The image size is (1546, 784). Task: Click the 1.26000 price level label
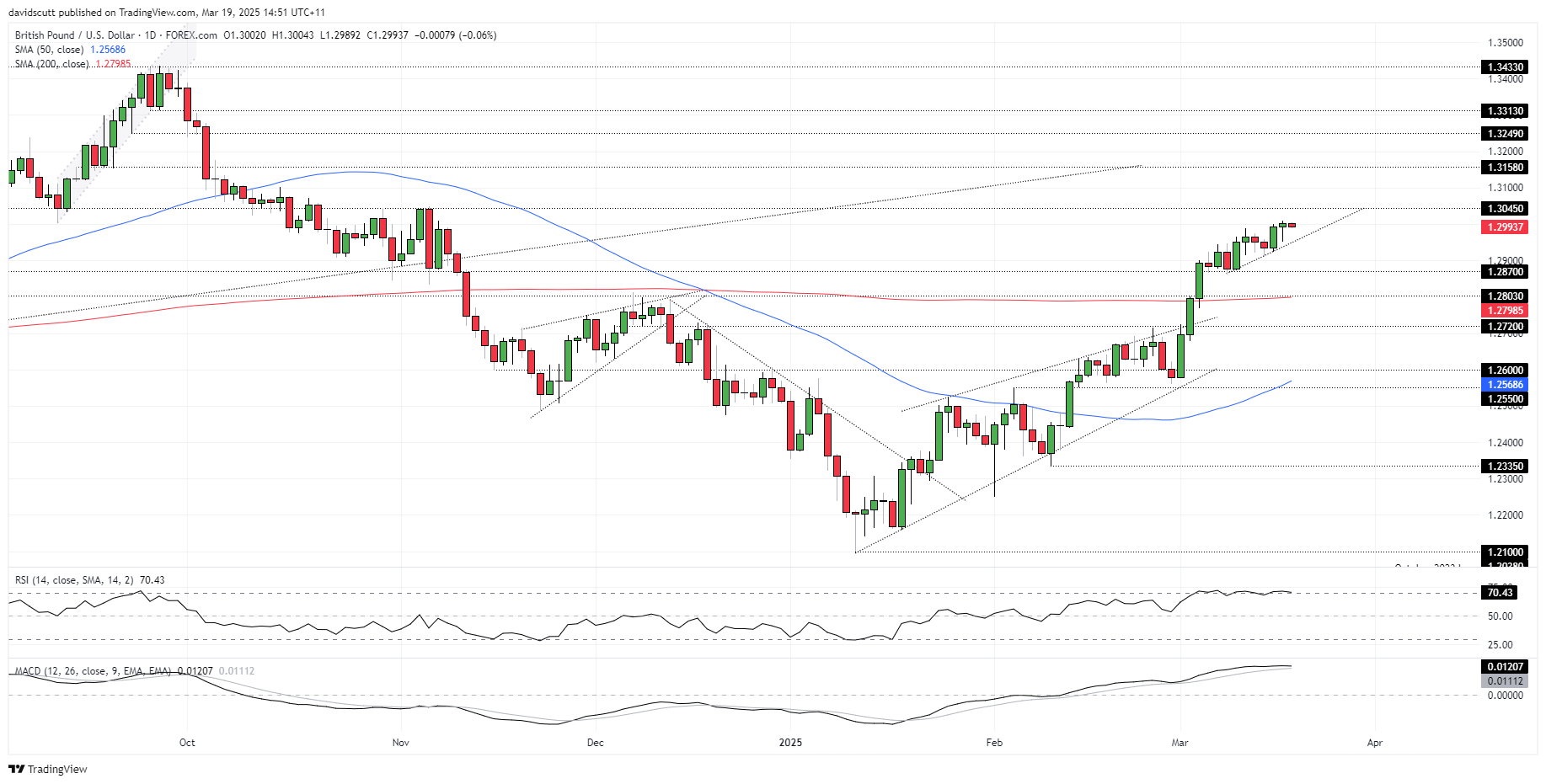[1505, 370]
